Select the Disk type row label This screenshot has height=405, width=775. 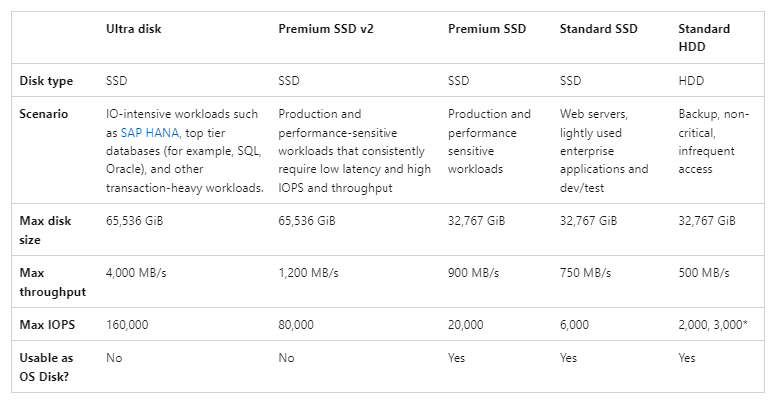pos(46,81)
